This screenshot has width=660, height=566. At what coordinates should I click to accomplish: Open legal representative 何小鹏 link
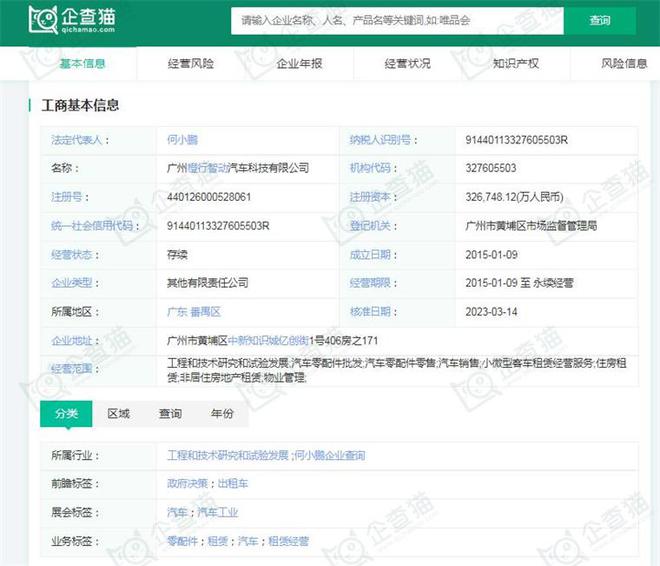pos(182,140)
